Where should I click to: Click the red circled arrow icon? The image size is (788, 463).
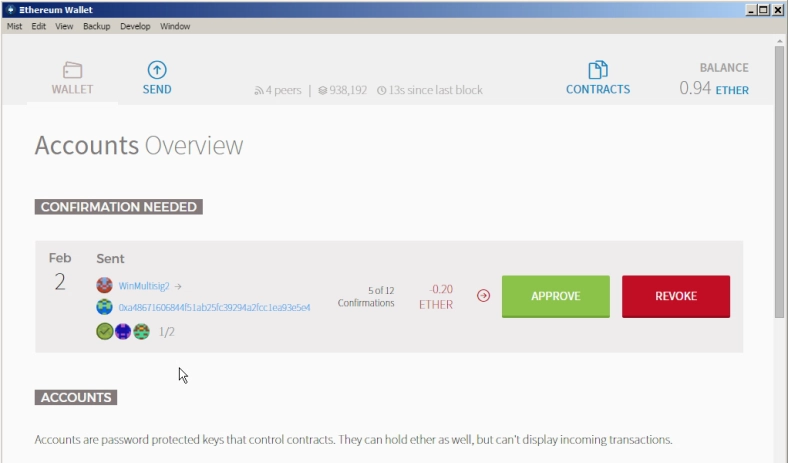click(483, 296)
